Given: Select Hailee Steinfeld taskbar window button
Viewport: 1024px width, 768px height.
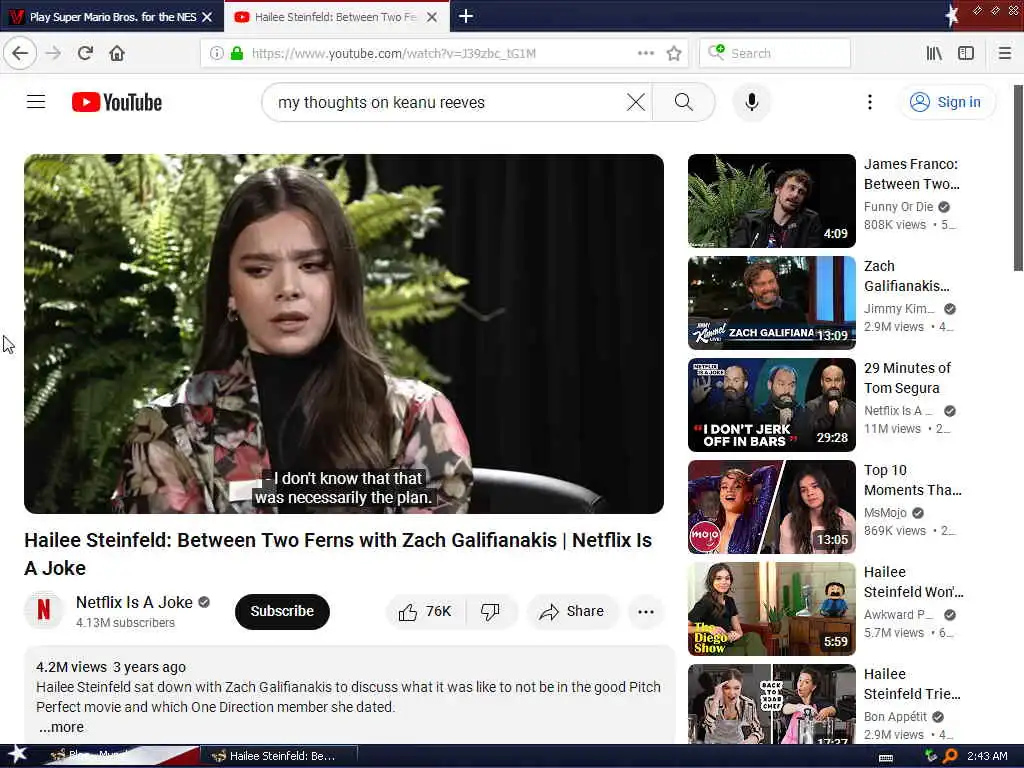Looking at the screenshot, I should click(278, 756).
